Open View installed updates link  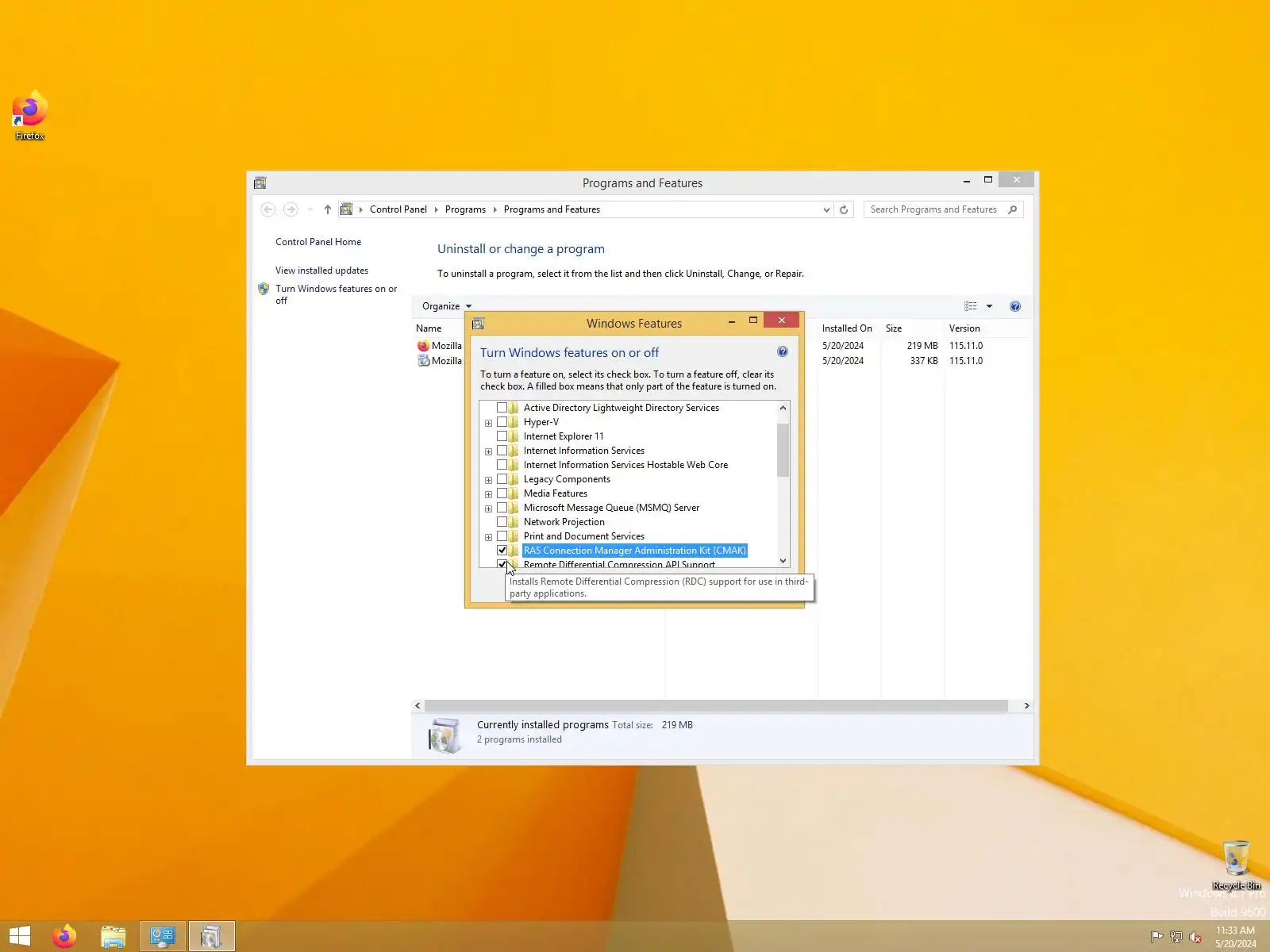pos(321,271)
